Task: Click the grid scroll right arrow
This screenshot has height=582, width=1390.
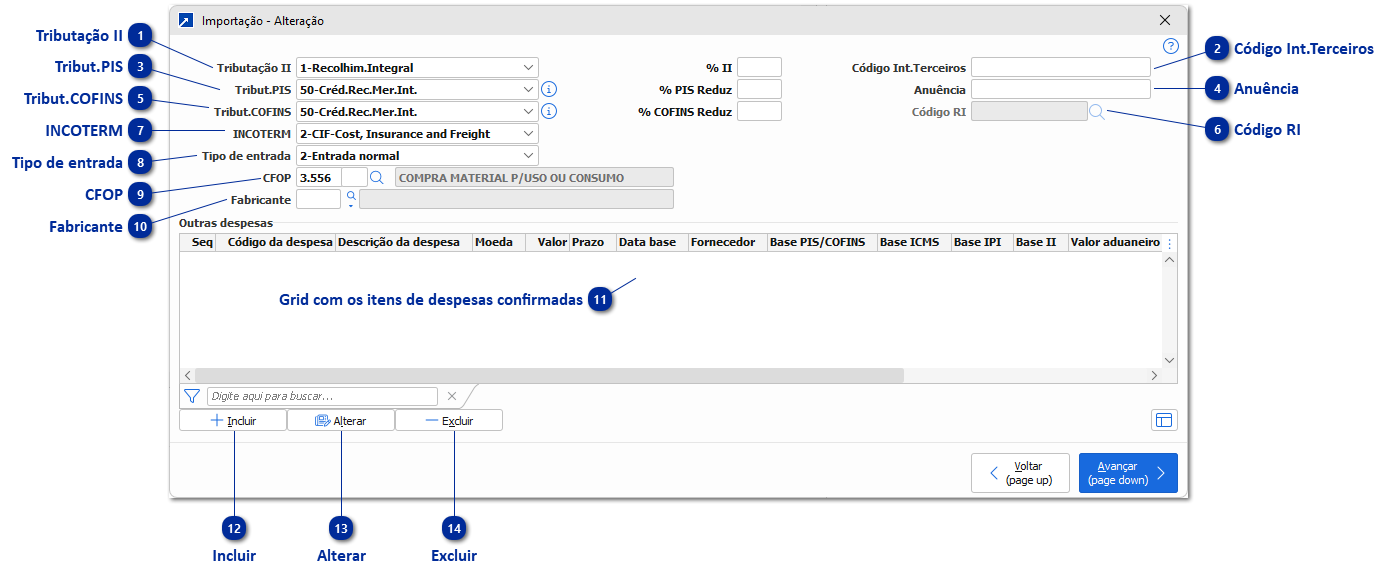Action: point(1154,375)
